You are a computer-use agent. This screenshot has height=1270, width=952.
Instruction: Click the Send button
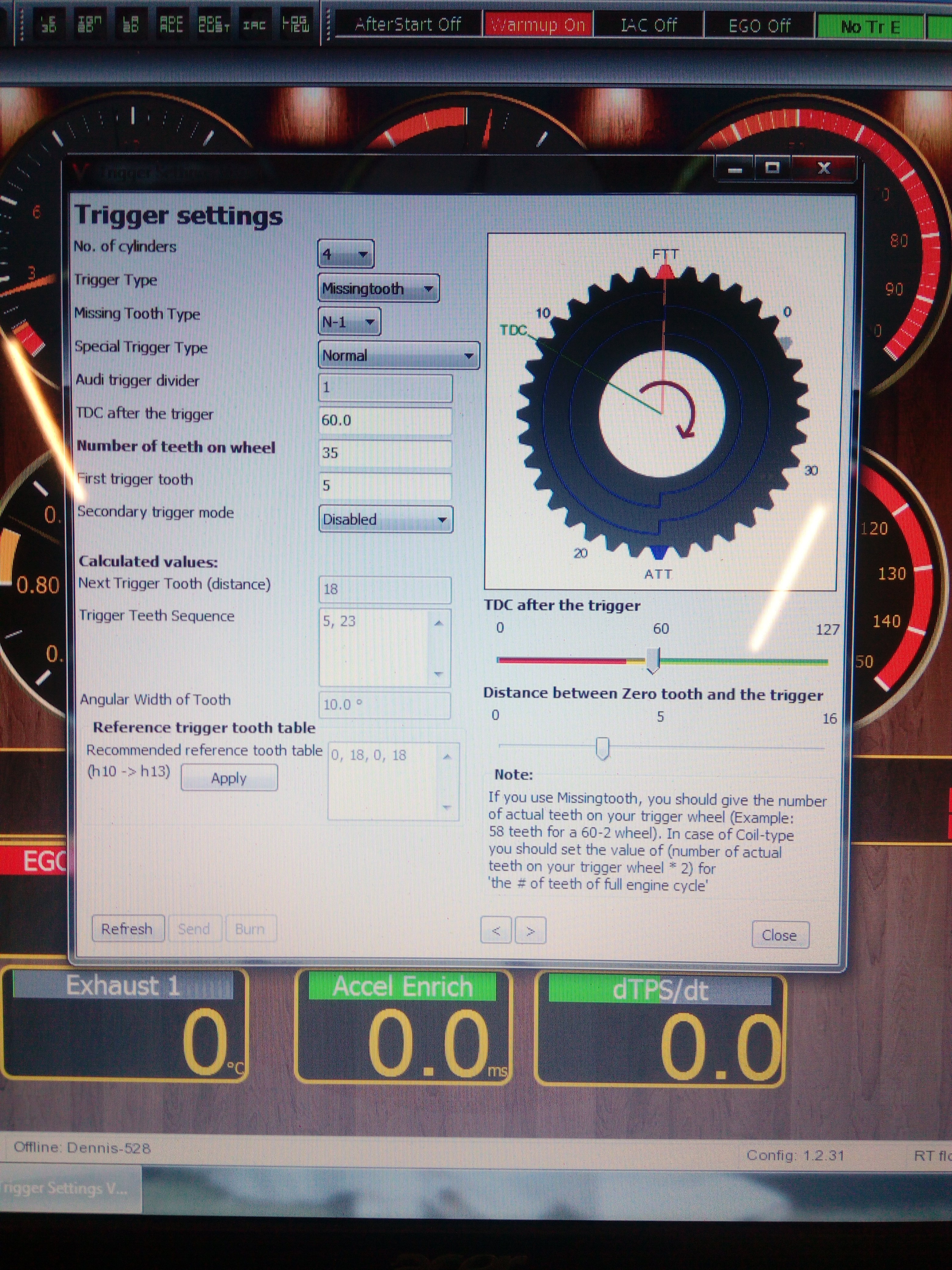[x=194, y=928]
